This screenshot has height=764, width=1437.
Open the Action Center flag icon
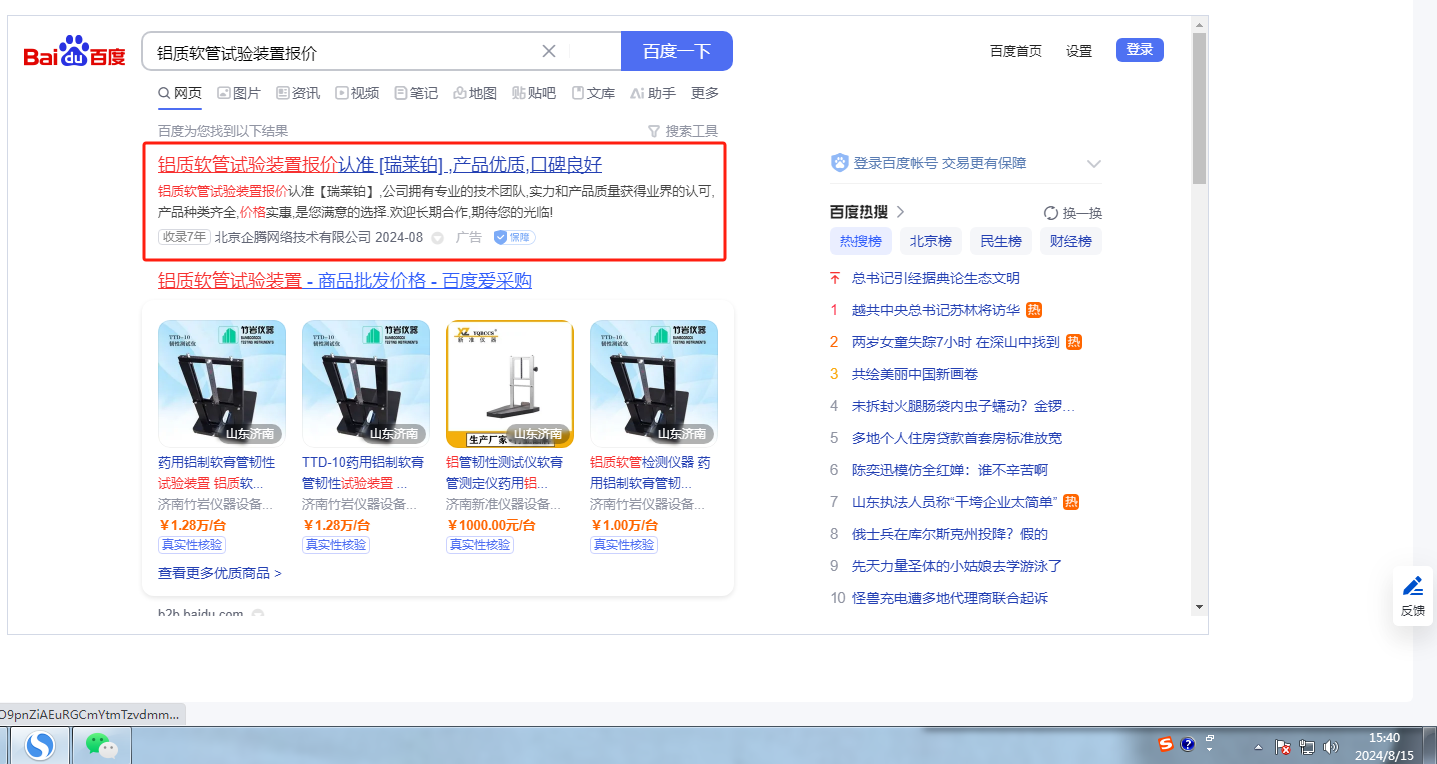tap(1284, 746)
